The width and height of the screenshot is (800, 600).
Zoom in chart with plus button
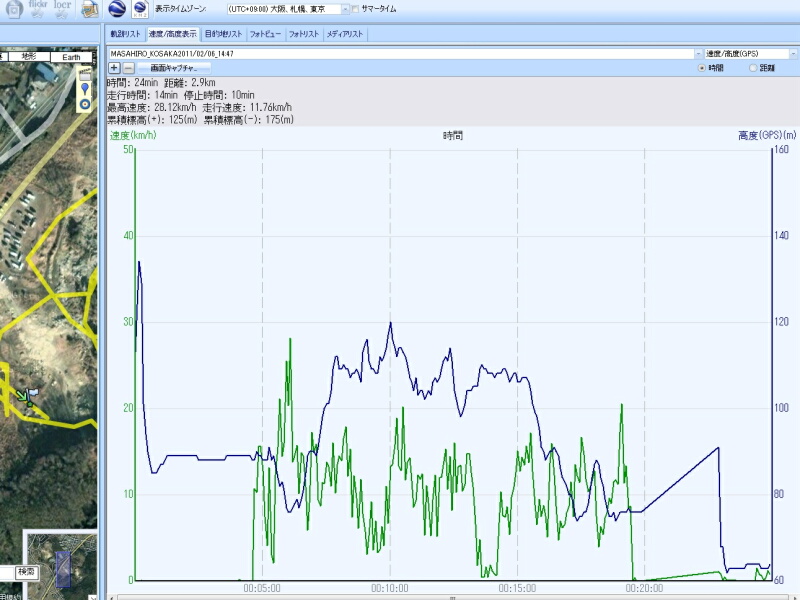114,68
